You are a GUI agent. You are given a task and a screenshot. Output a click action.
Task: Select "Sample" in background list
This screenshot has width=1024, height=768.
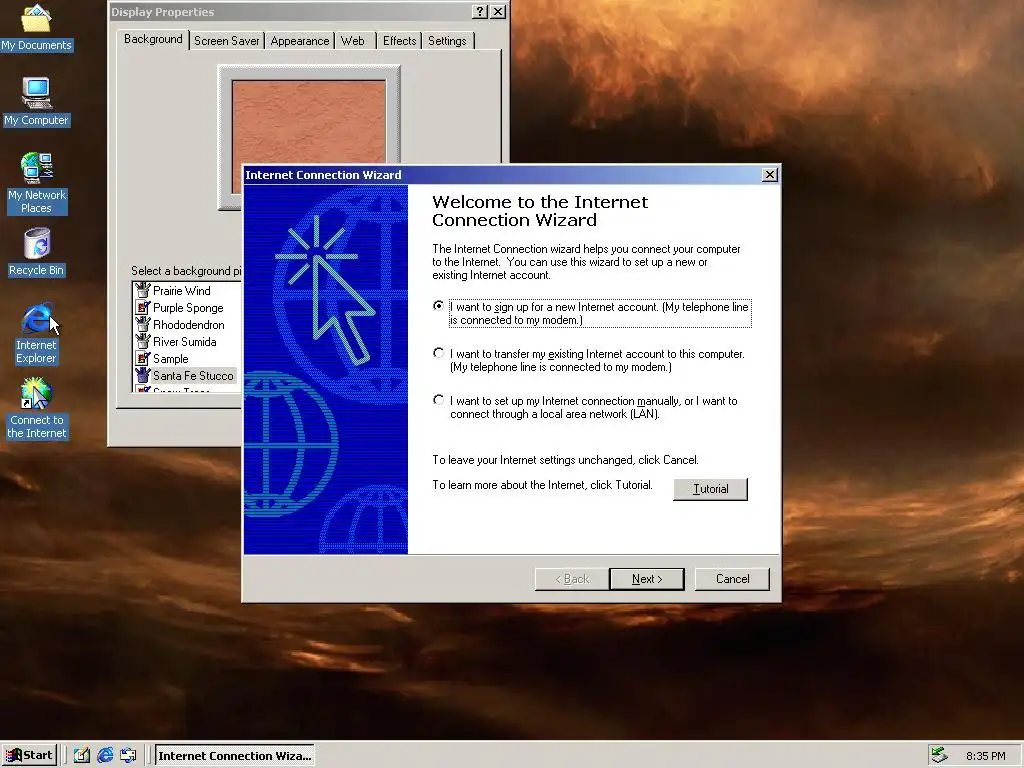coord(170,359)
